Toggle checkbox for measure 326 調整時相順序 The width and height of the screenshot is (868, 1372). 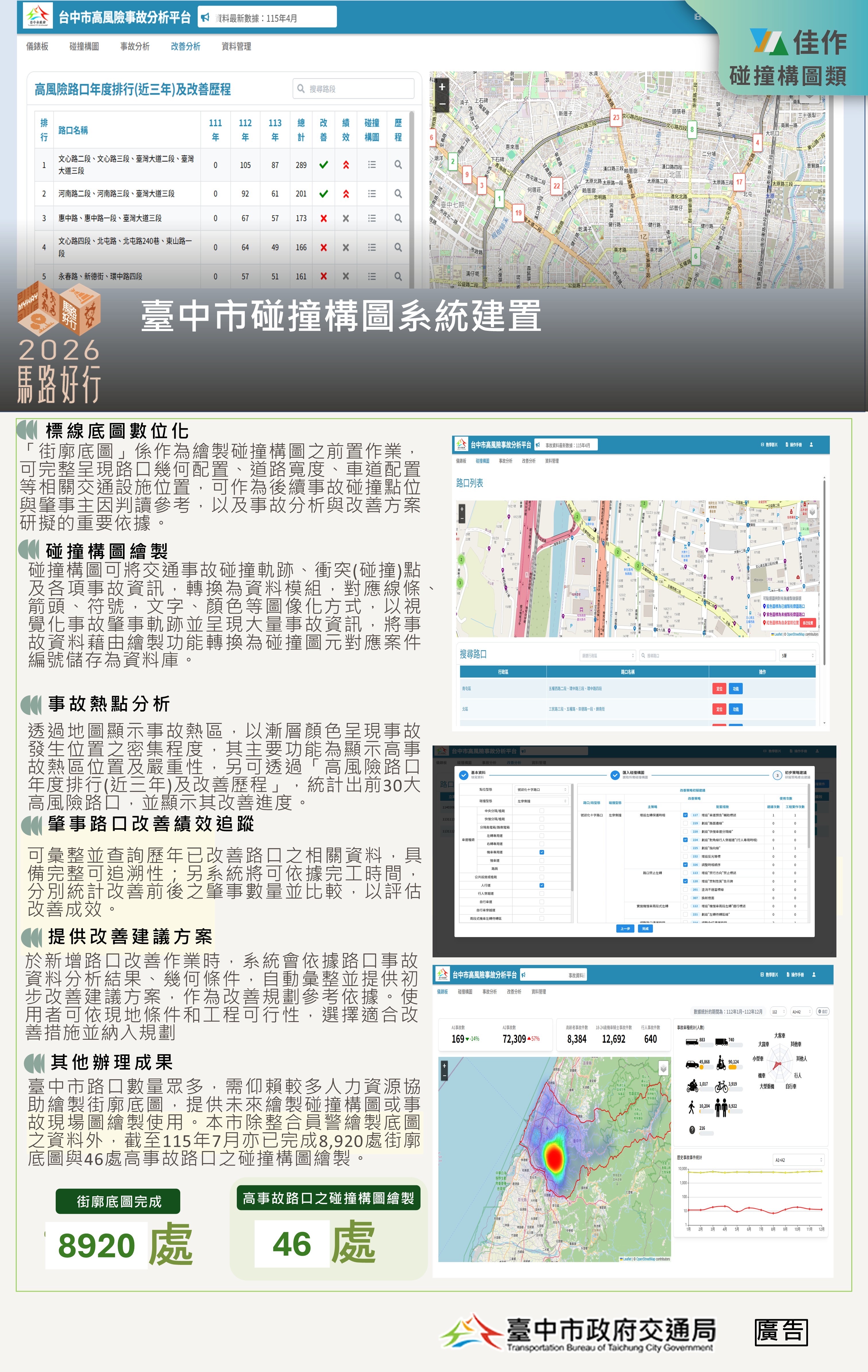point(685,865)
